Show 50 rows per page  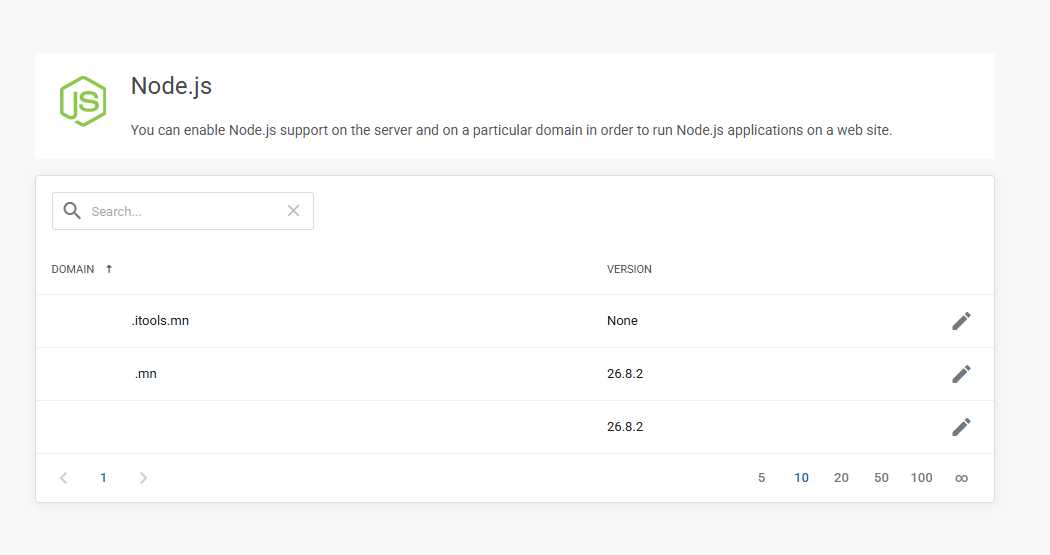[x=881, y=478]
